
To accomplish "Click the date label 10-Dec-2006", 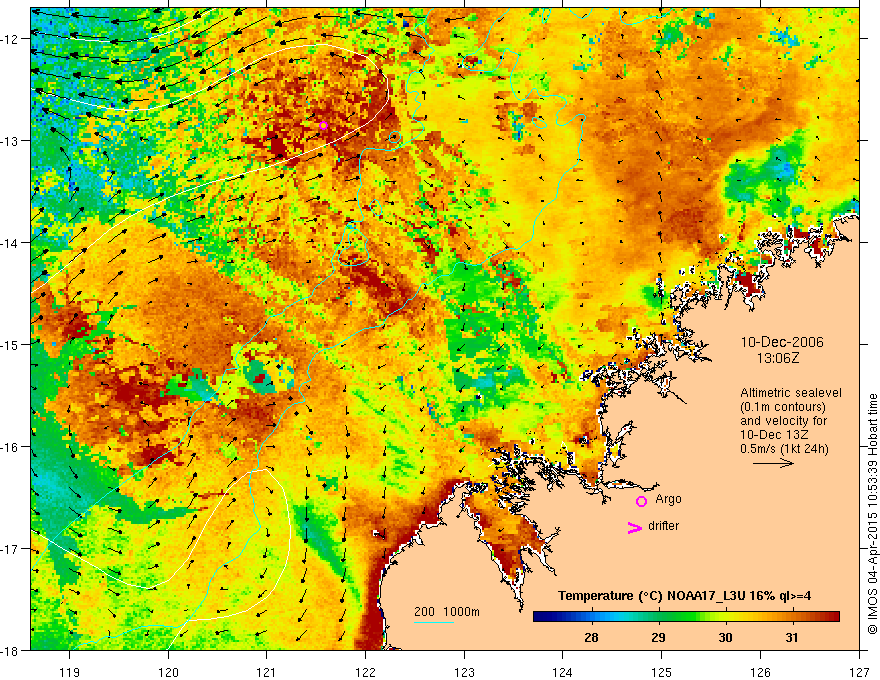I will click(782, 342).
